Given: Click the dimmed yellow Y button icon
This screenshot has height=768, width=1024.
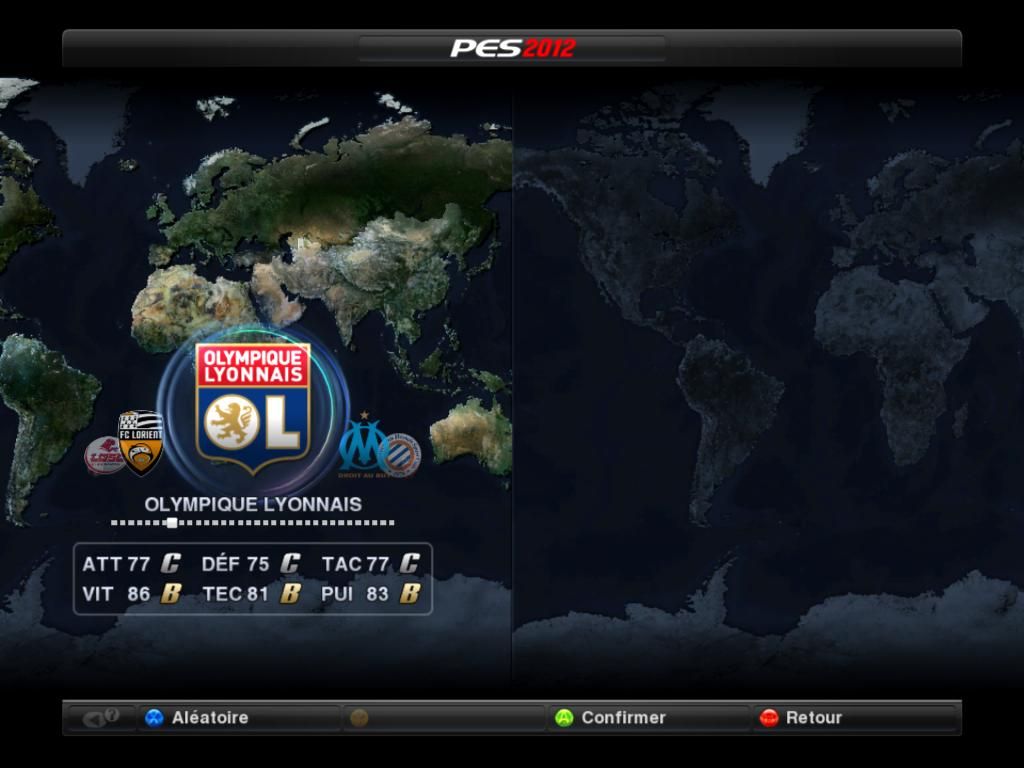Looking at the screenshot, I should [359, 717].
